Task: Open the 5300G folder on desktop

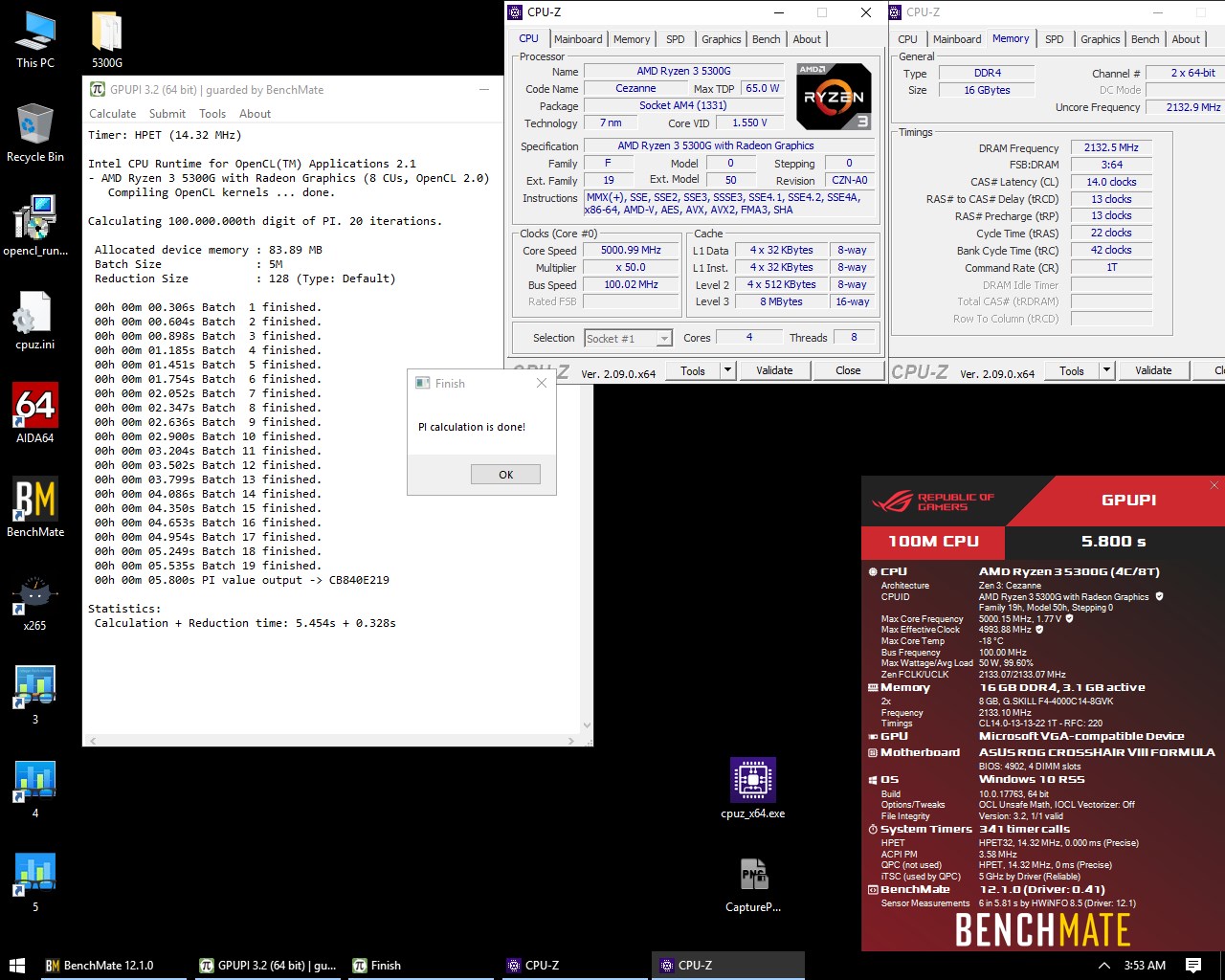Action: 106,40
